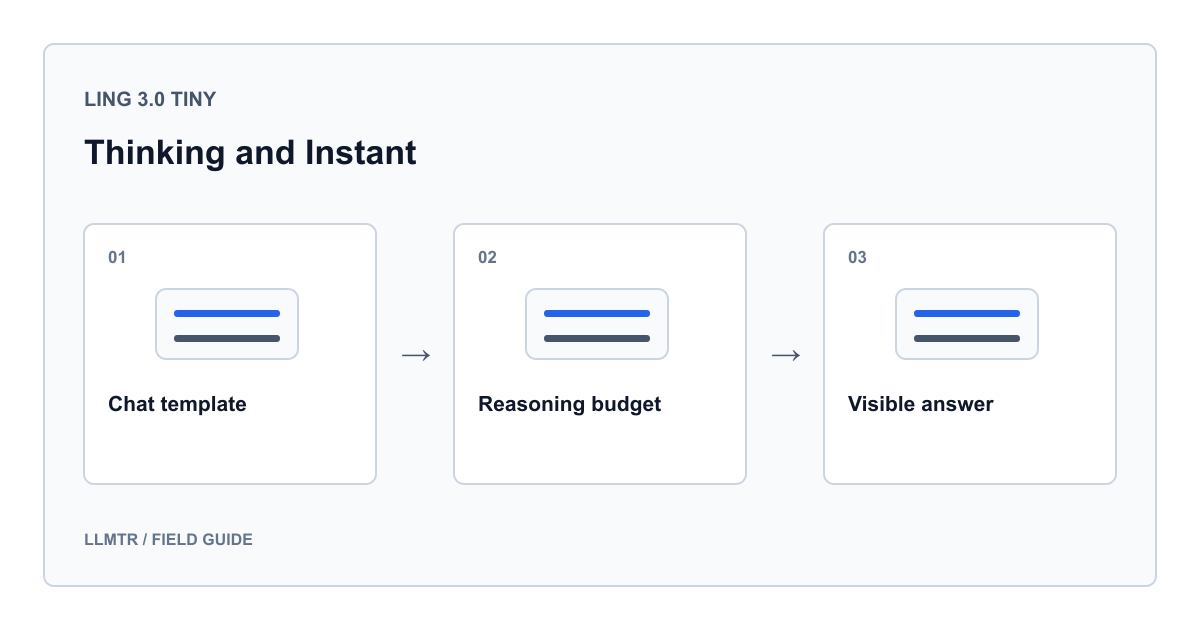The image size is (1200, 630).
Task: Click the blue line in the Chat template icon
Action: [x=227, y=313]
